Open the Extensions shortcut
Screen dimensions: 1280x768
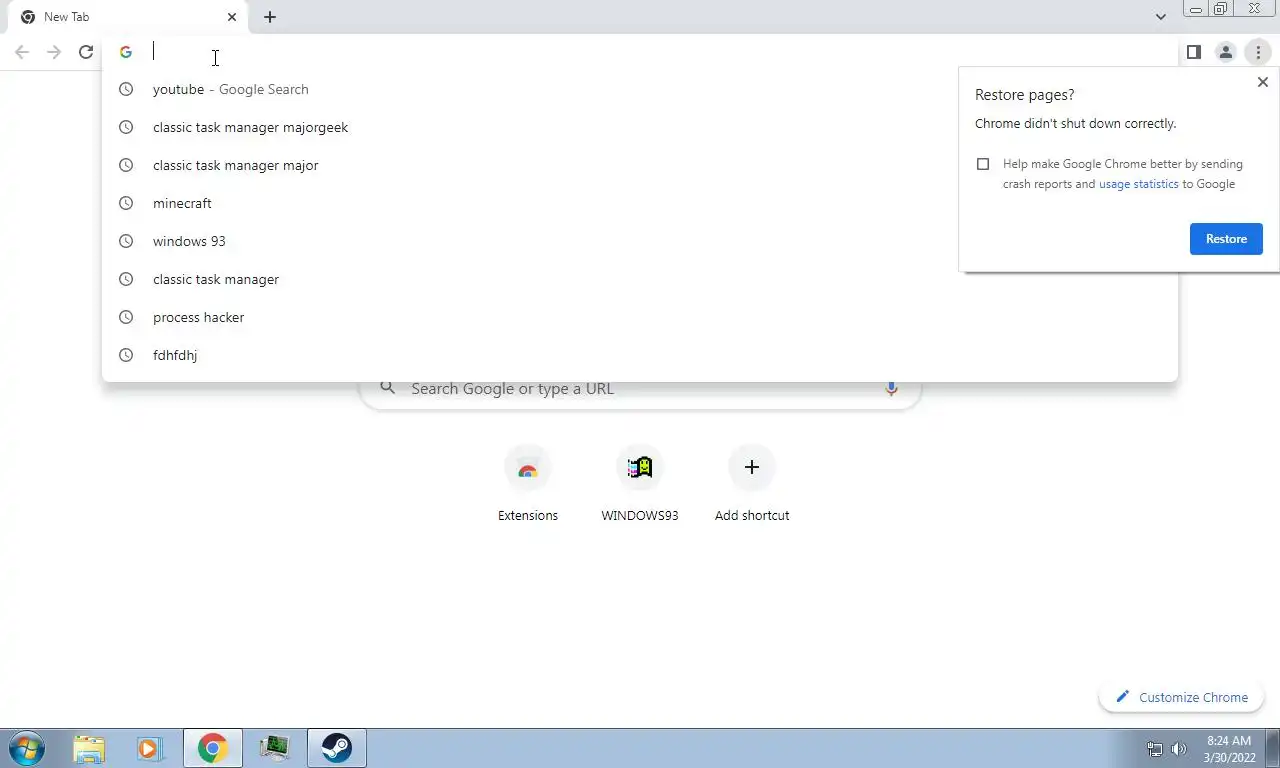click(x=528, y=484)
